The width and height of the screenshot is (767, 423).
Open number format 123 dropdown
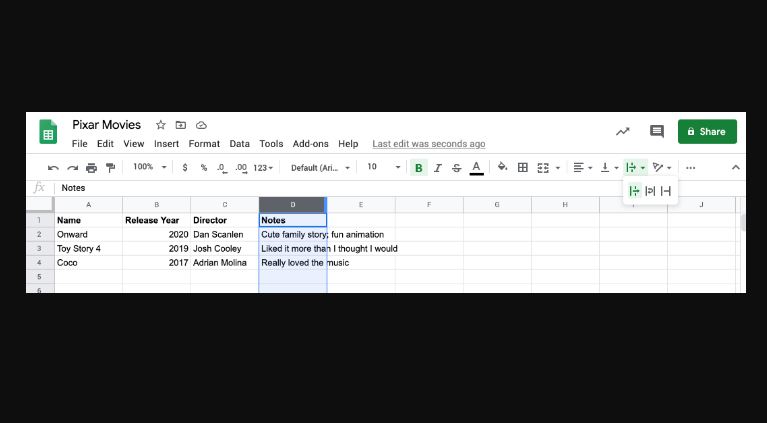click(x=263, y=168)
